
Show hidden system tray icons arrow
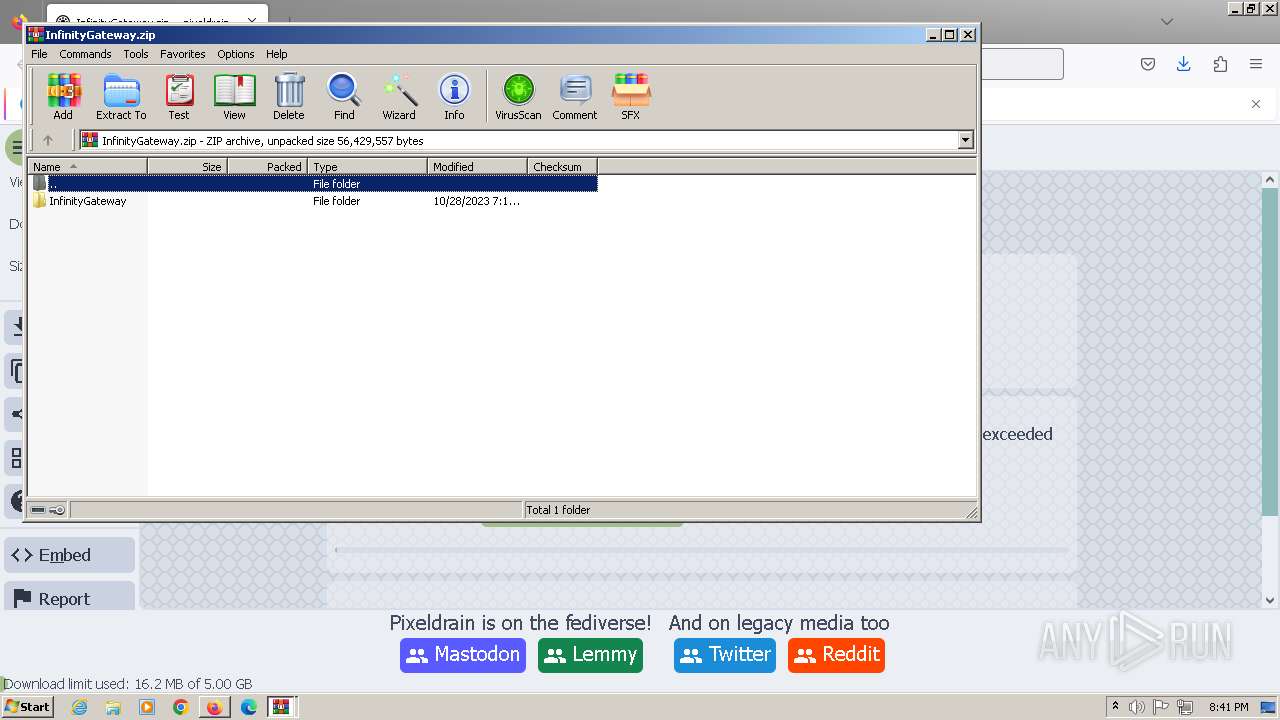(1116, 707)
